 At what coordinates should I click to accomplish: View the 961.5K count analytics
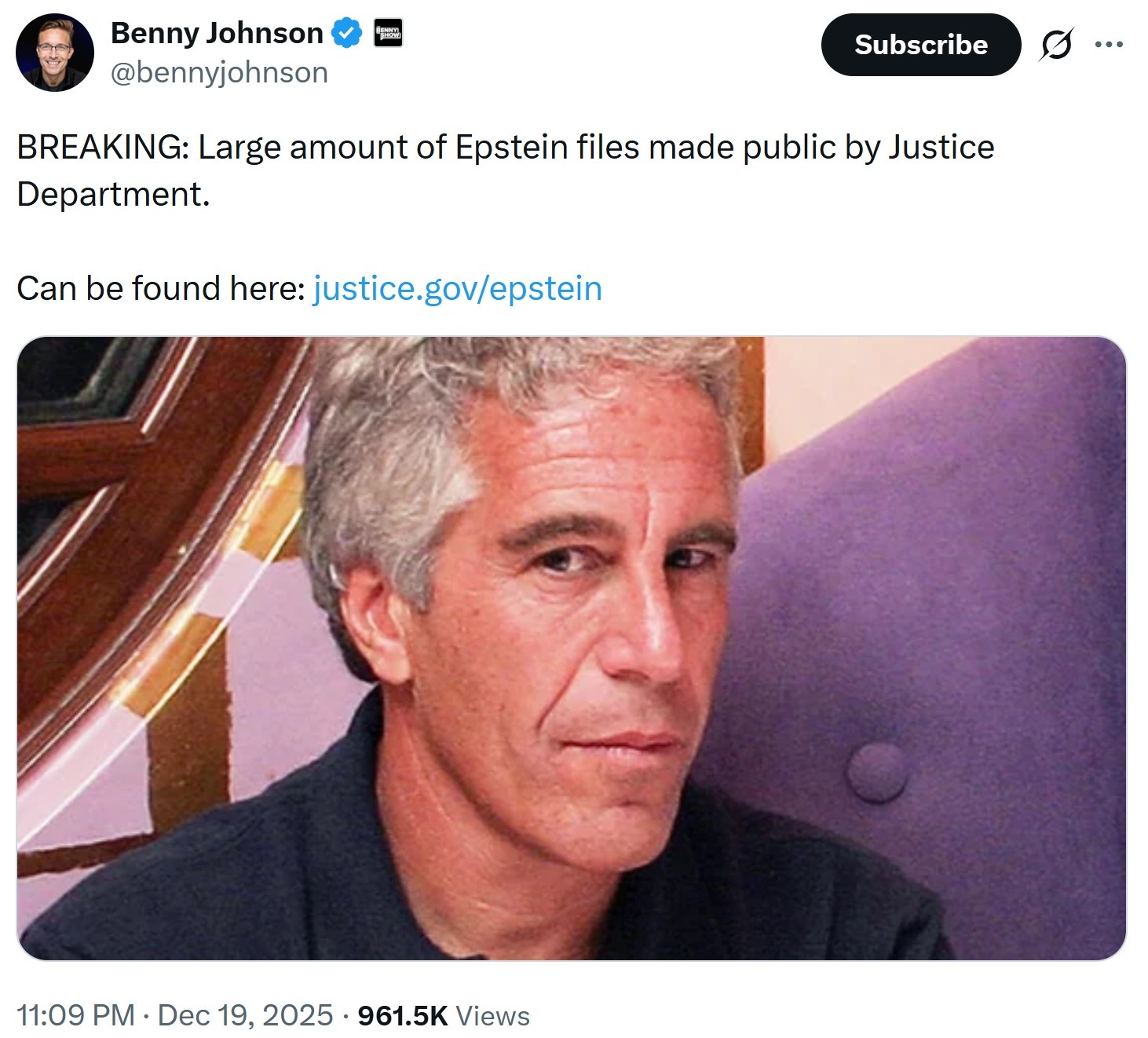pyautogui.click(x=403, y=1015)
